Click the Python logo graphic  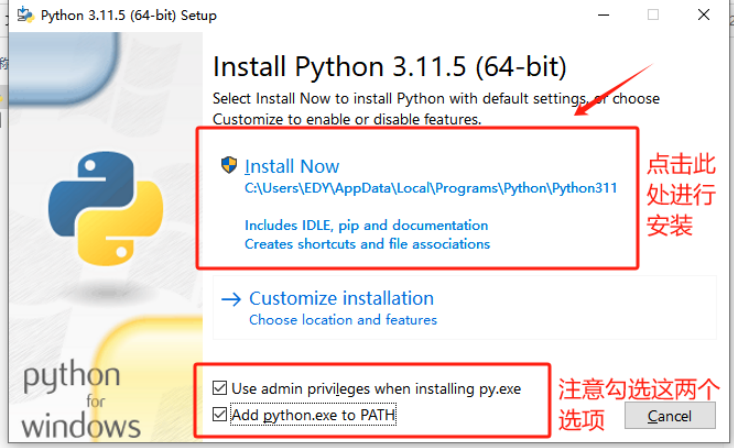click(x=106, y=208)
